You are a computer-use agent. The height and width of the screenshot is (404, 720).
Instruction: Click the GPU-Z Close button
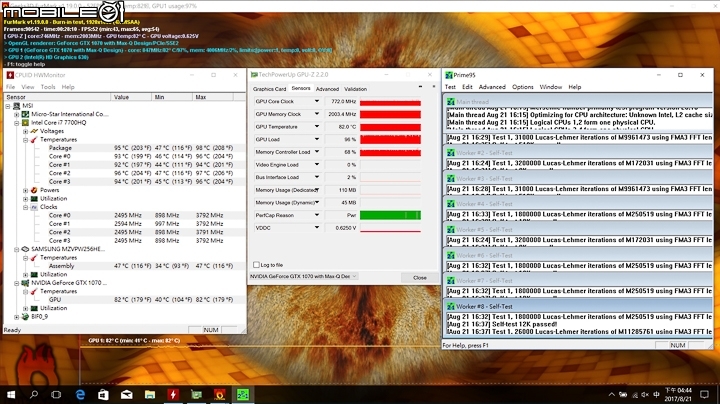[420, 278]
